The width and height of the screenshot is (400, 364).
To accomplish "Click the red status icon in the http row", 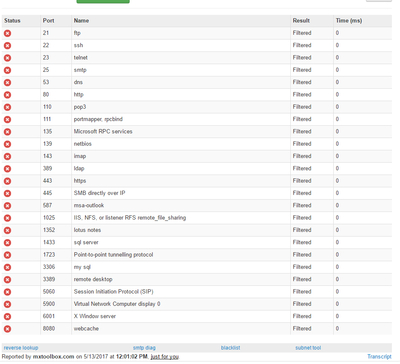I will pyautogui.click(x=7, y=95).
